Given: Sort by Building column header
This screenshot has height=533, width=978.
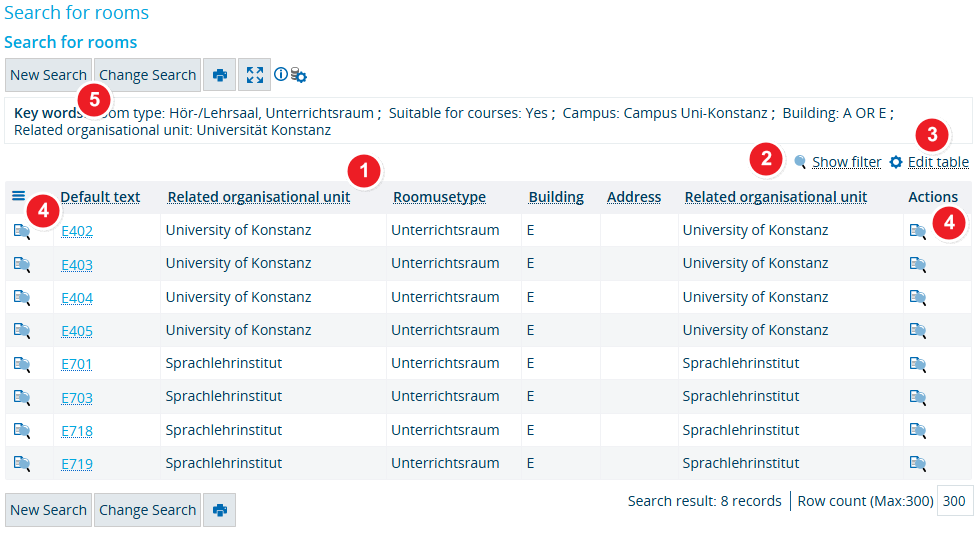Looking at the screenshot, I should [556, 197].
